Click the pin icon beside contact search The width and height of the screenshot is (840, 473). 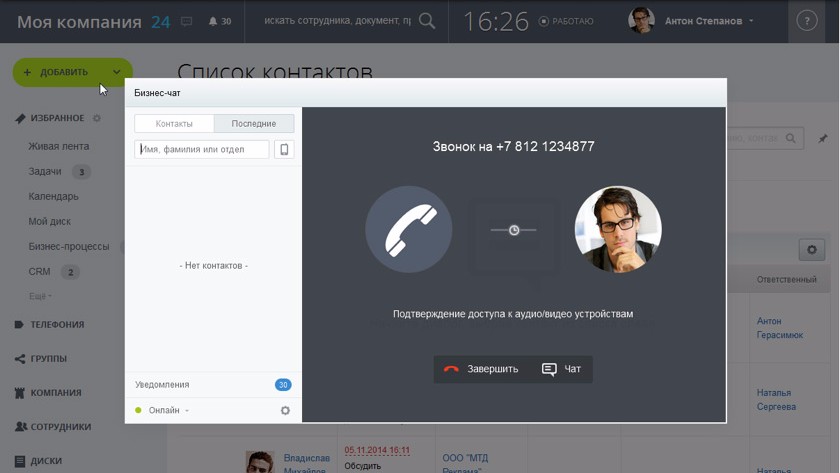click(822, 139)
